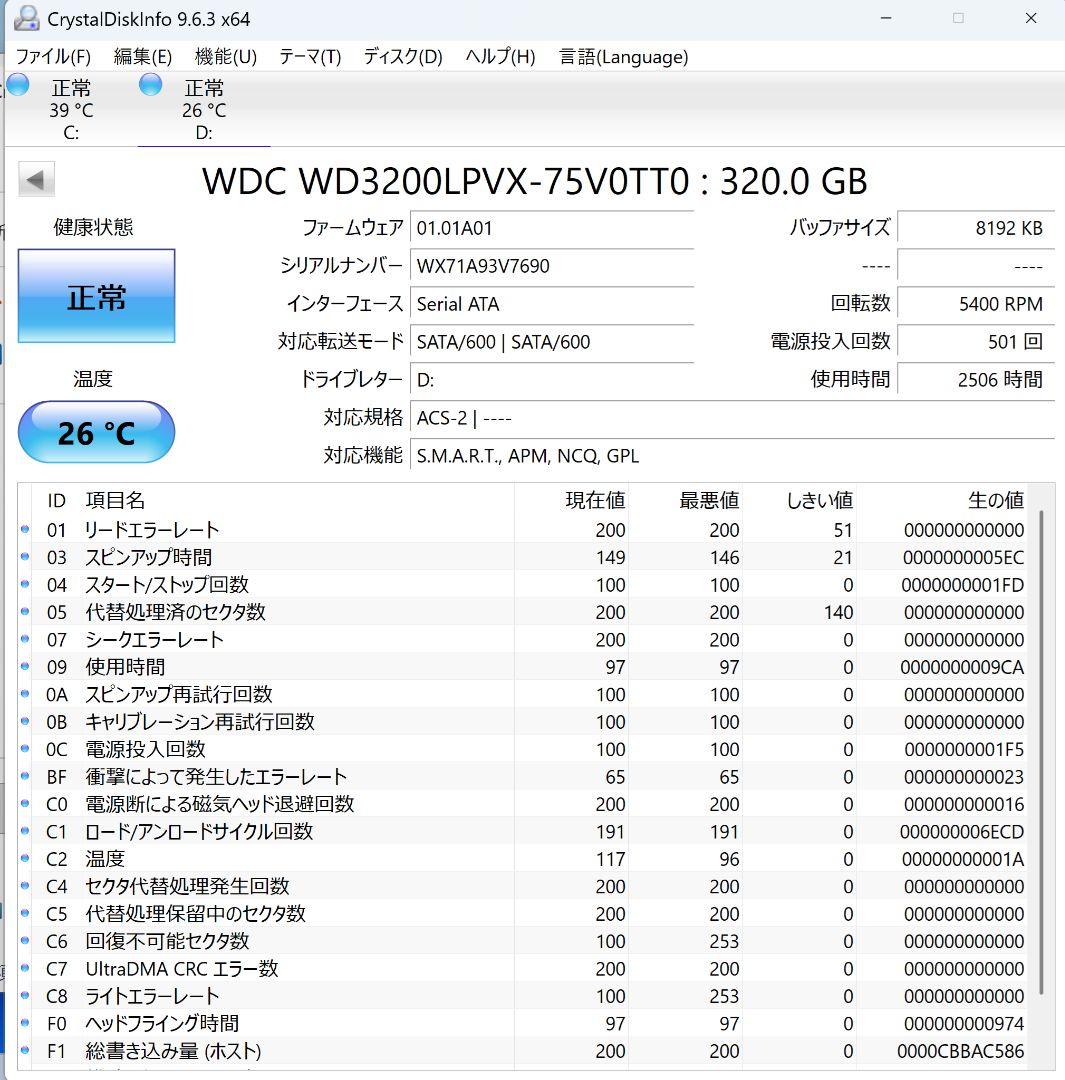Viewport: 1065px width, 1080px height.
Task: Select the D: drive tab
Action: click(204, 110)
